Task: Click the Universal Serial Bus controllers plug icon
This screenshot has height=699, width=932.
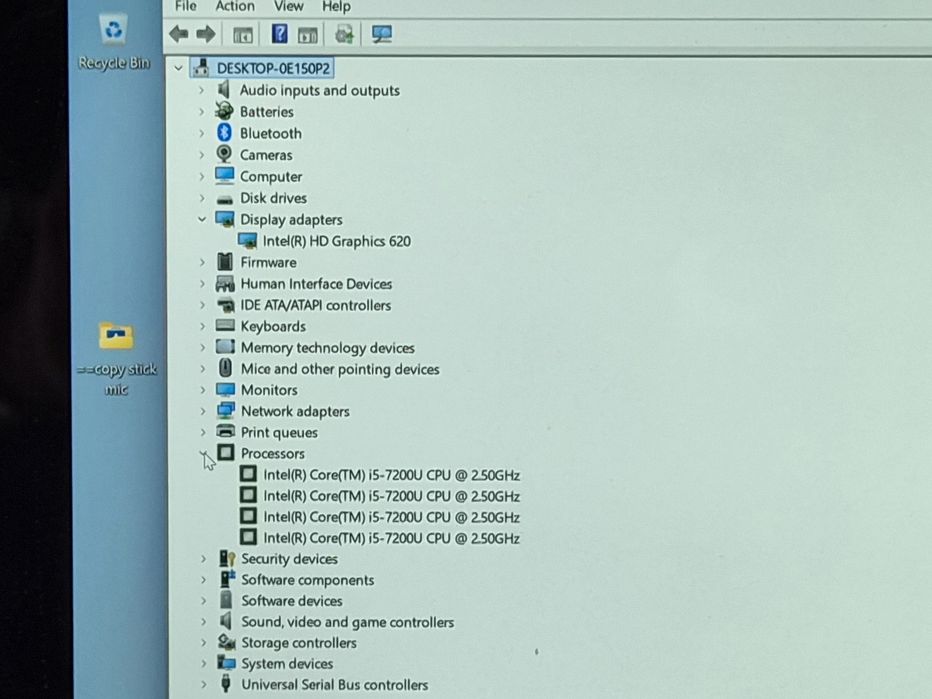Action: (x=226, y=684)
